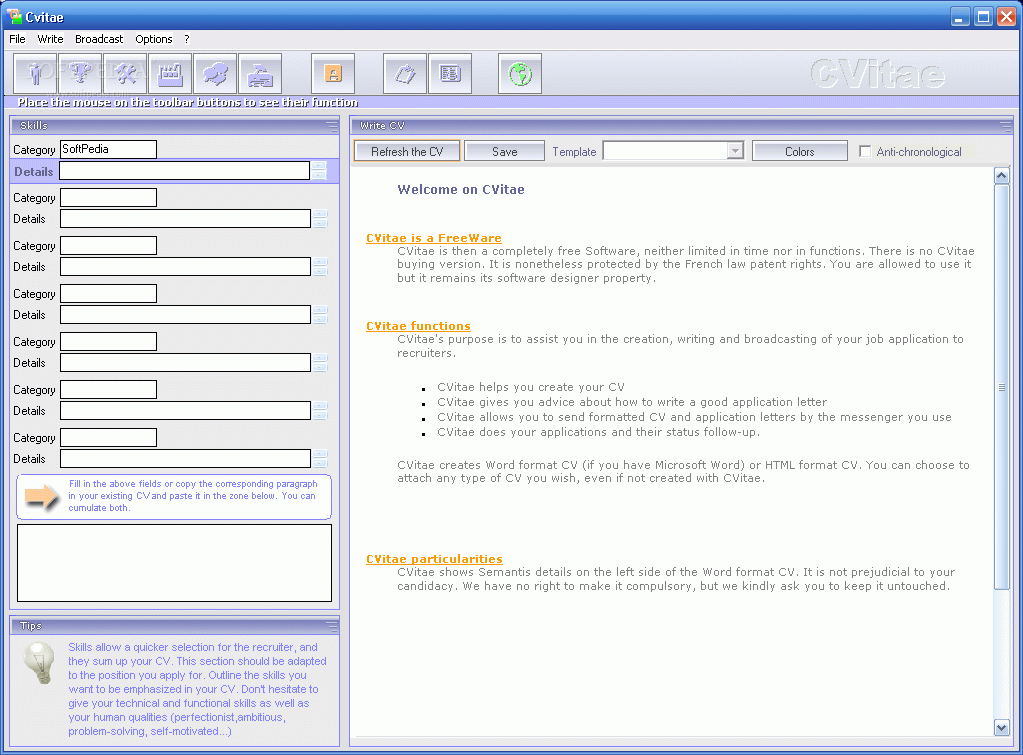The height and width of the screenshot is (755, 1023).
Task: Follow the CVitae is a FreeWare link
Action: pyautogui.click(x=434, y=238)
